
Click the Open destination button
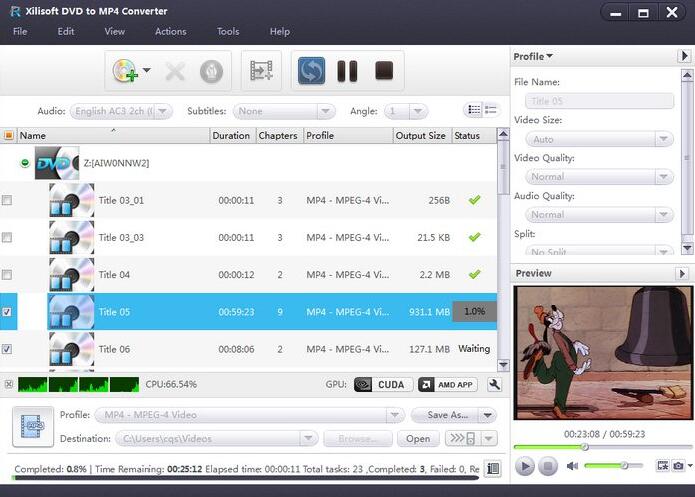[418, 438]
